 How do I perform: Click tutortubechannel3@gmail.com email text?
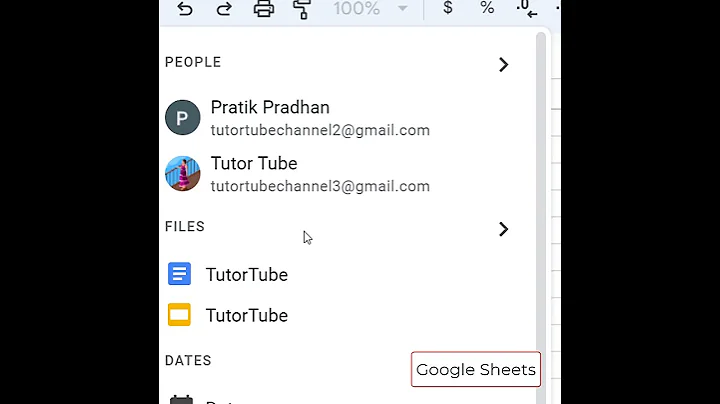[320, 186]
